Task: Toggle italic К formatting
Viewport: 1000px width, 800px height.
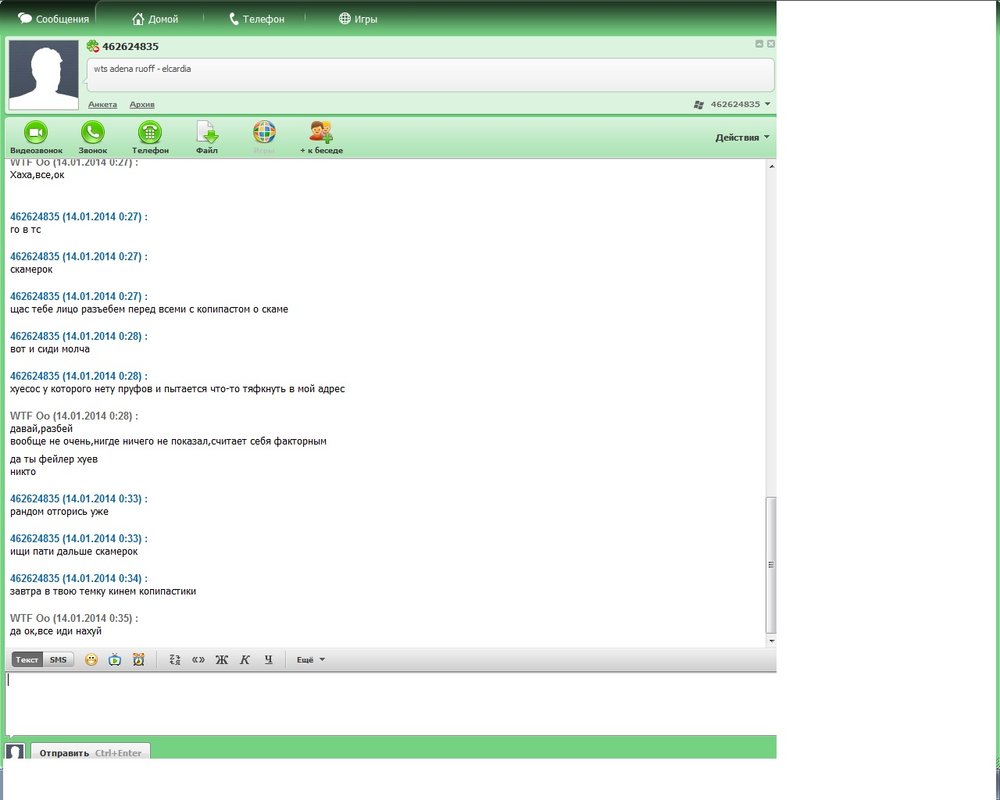Action: coord(245,660)
